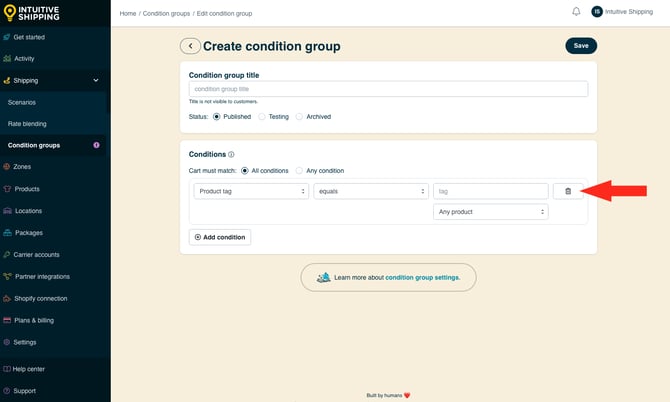This screenshot has height=402, width=670.
Task: Open the Any product dropdown
Action: click(491, 212)
